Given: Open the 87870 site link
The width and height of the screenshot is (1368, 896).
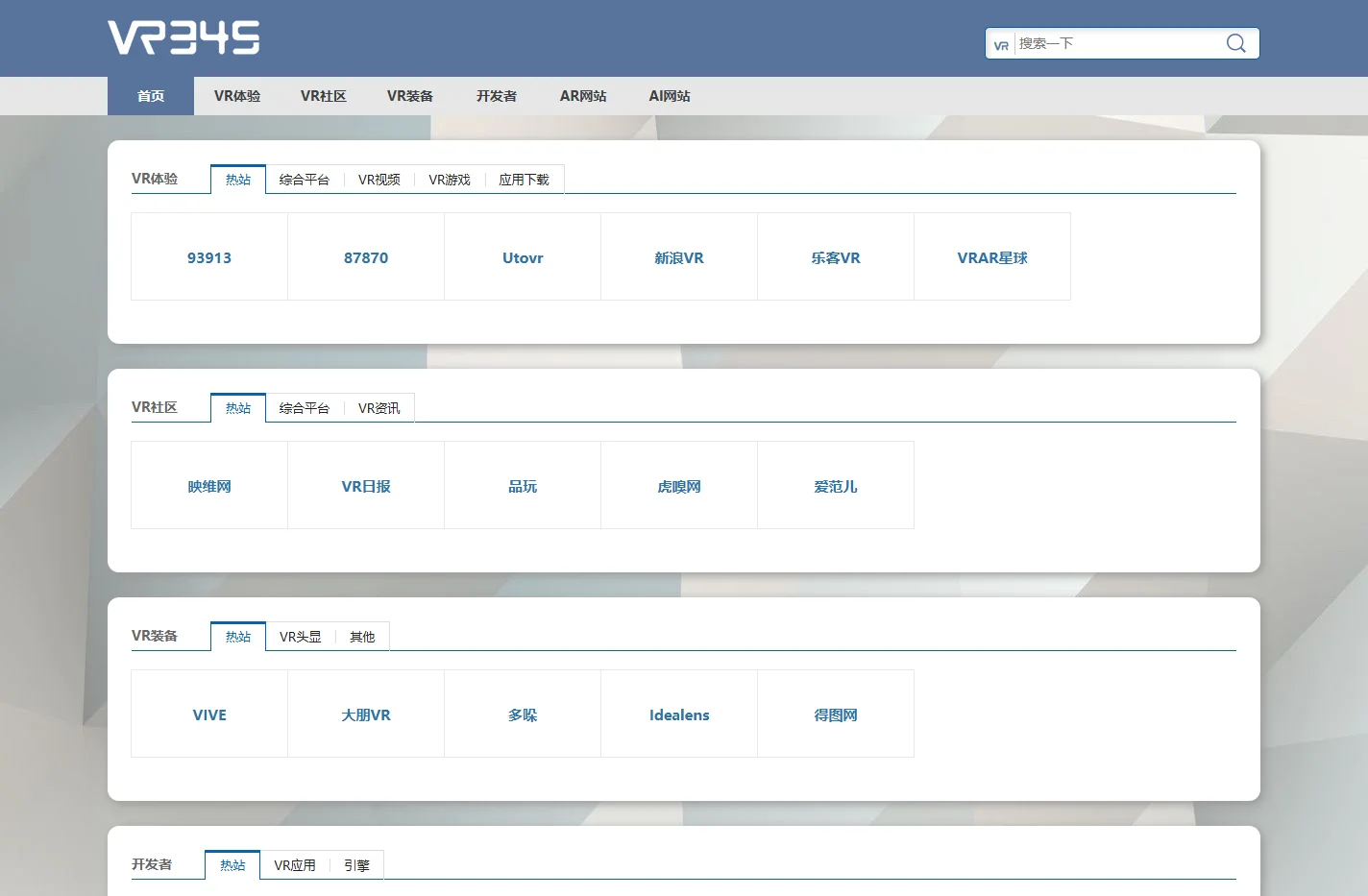Looking at the screenshot, I should pos(366,257).
